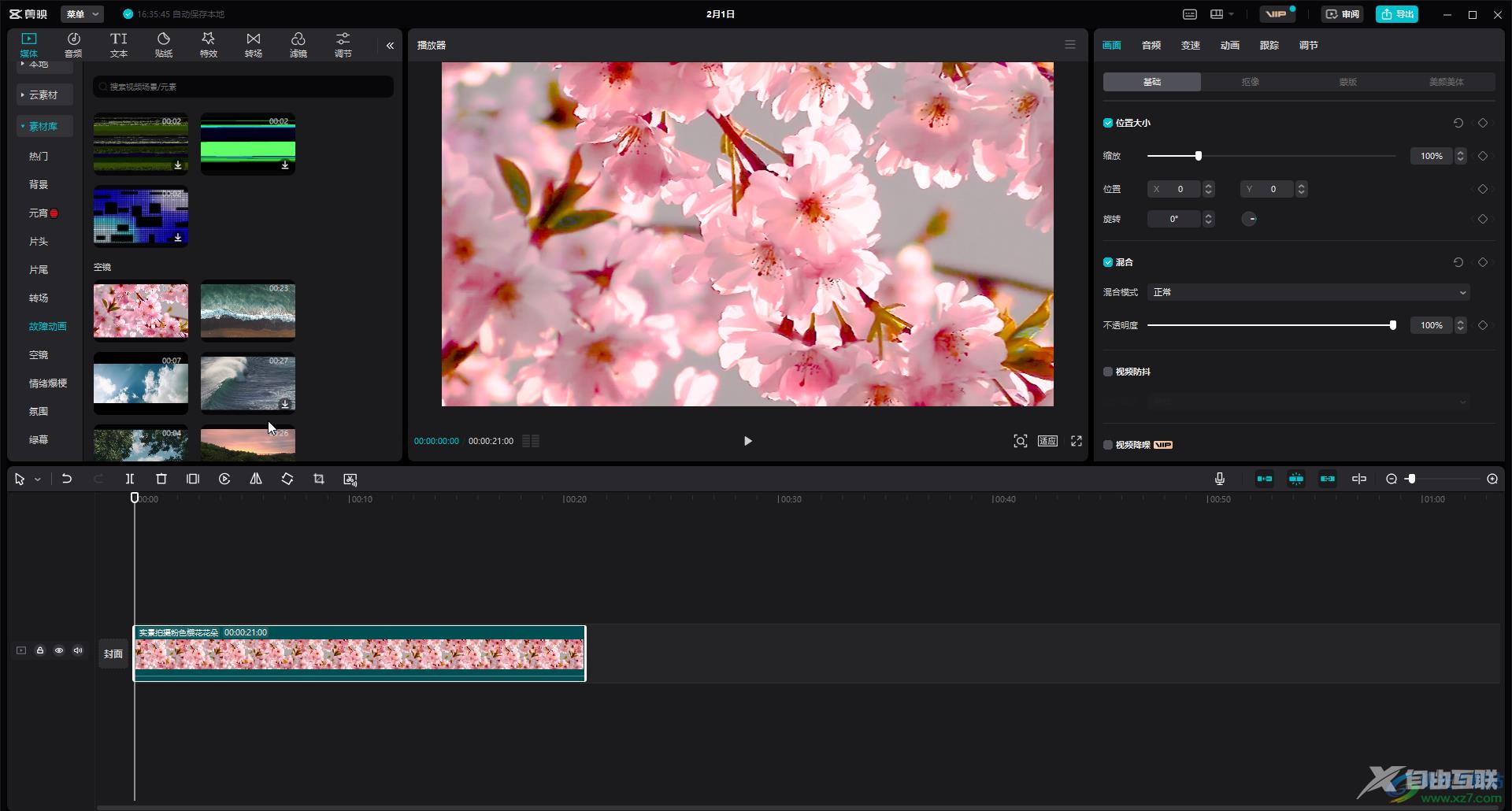Screen dimensions: 1512x811
Task: Click the 审阅 review button
Action: click(1343, 14)
